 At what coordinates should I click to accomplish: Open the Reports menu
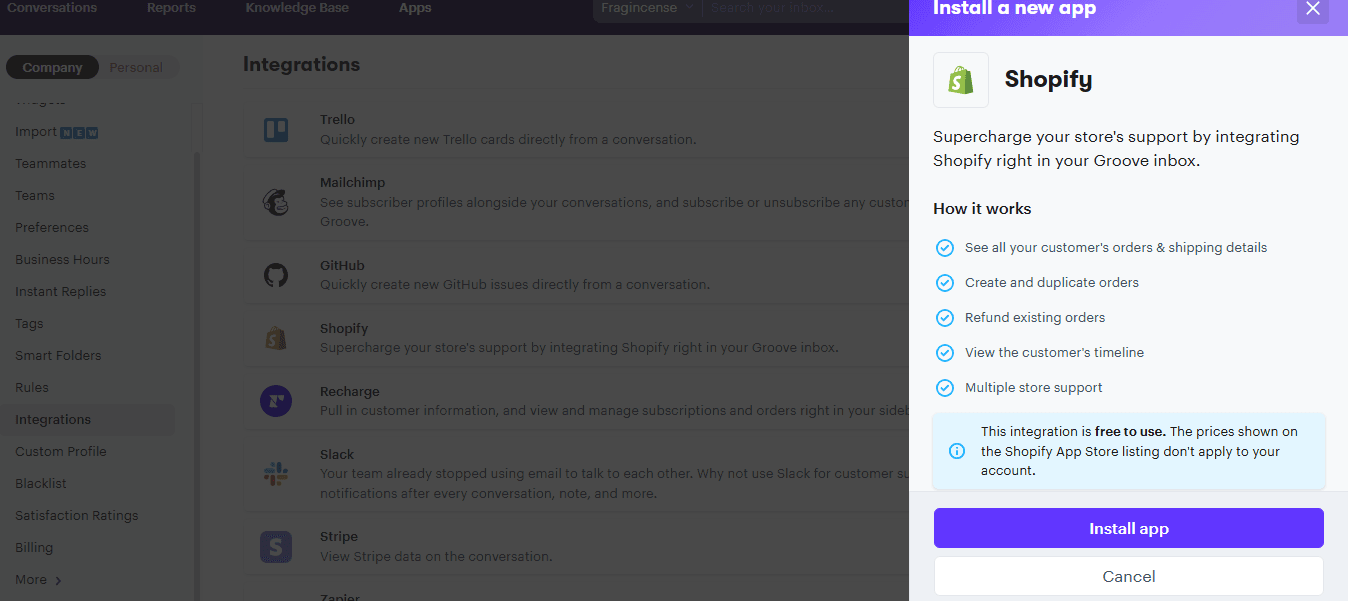point(170,8)
